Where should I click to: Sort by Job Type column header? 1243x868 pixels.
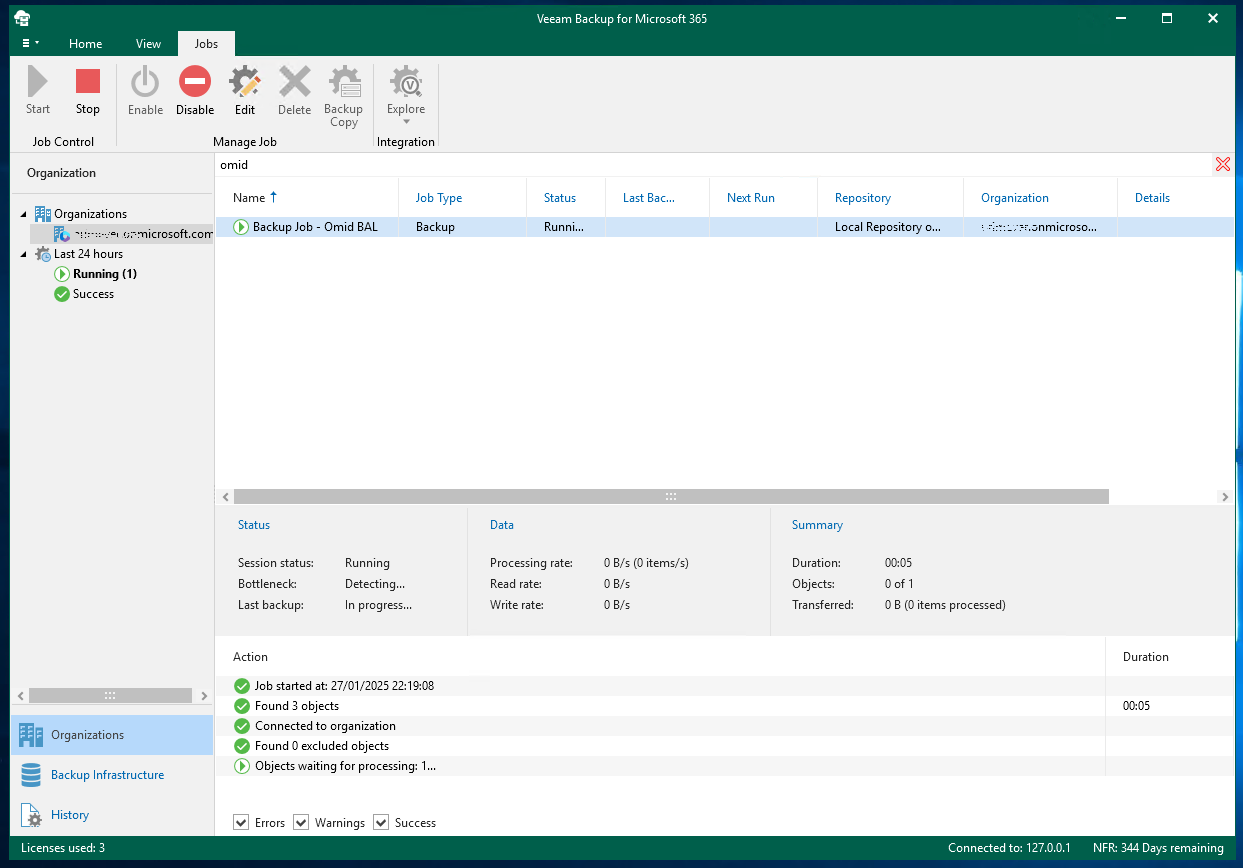pos(462,198)
